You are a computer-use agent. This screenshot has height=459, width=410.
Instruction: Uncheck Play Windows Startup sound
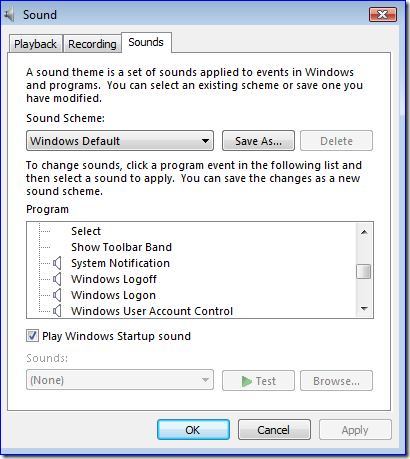coord(32,336)
